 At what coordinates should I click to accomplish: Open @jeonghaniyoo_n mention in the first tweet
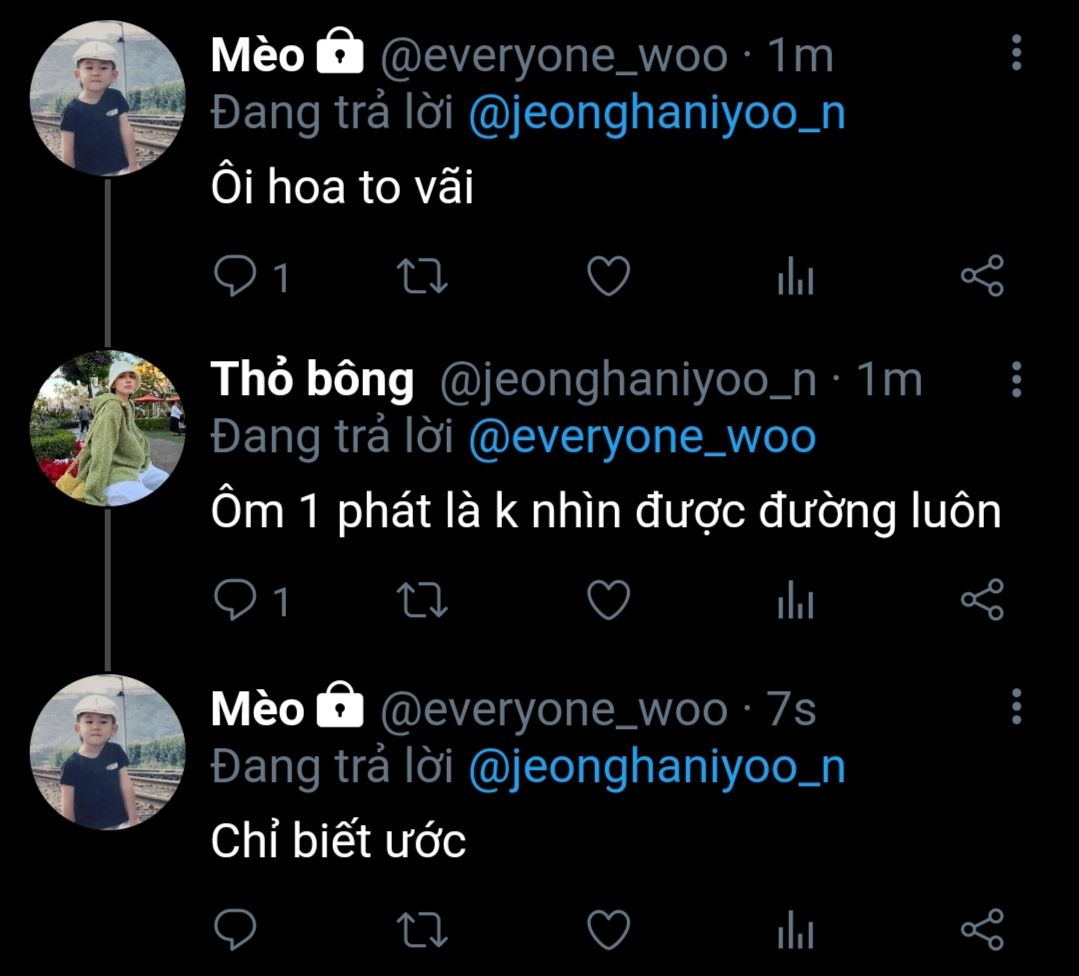click(656, 113)
